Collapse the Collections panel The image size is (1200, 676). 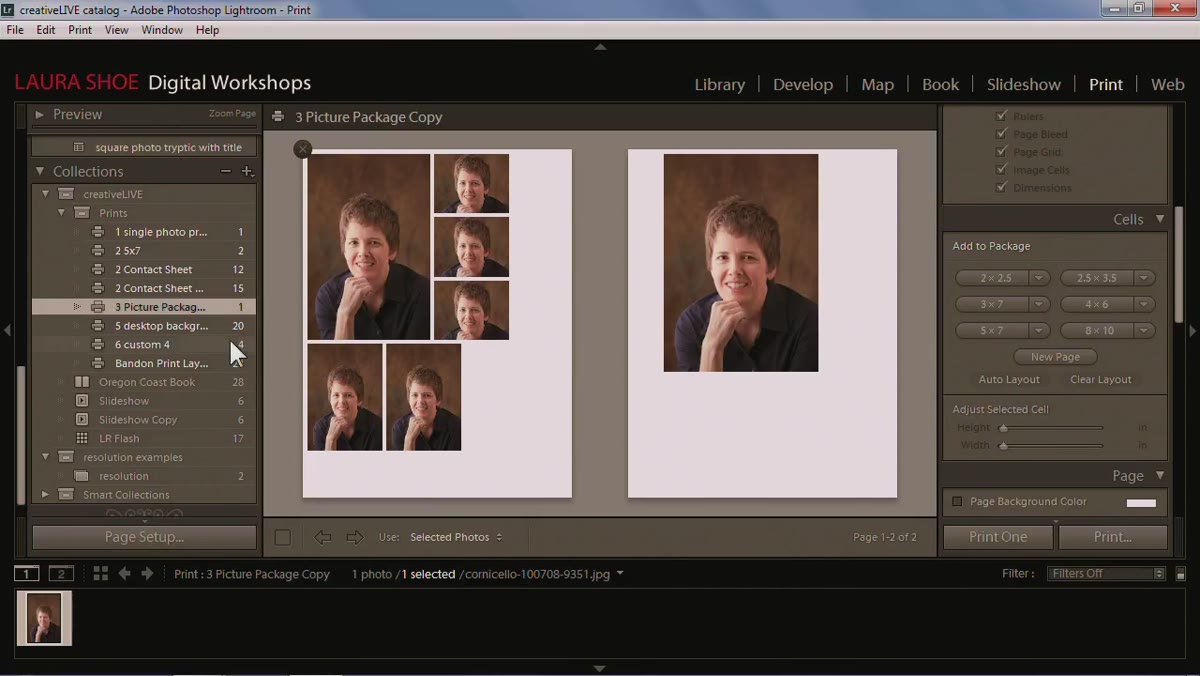pyautogui.click(x=40, y=172)
